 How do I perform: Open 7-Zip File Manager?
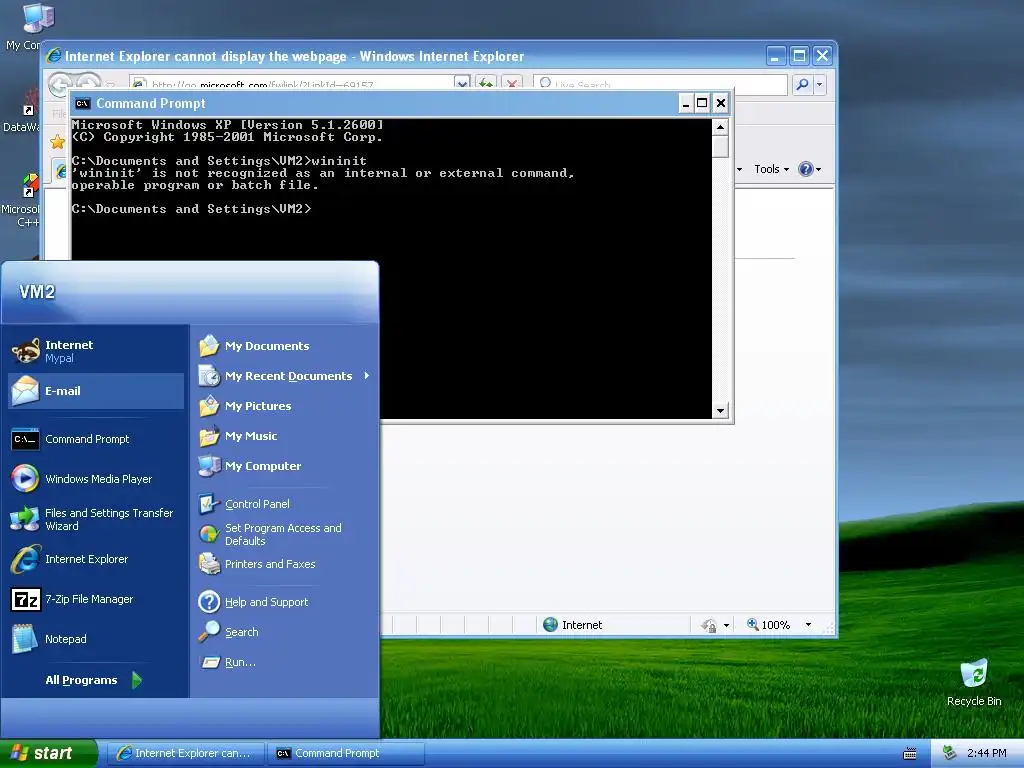click(95, 599)
